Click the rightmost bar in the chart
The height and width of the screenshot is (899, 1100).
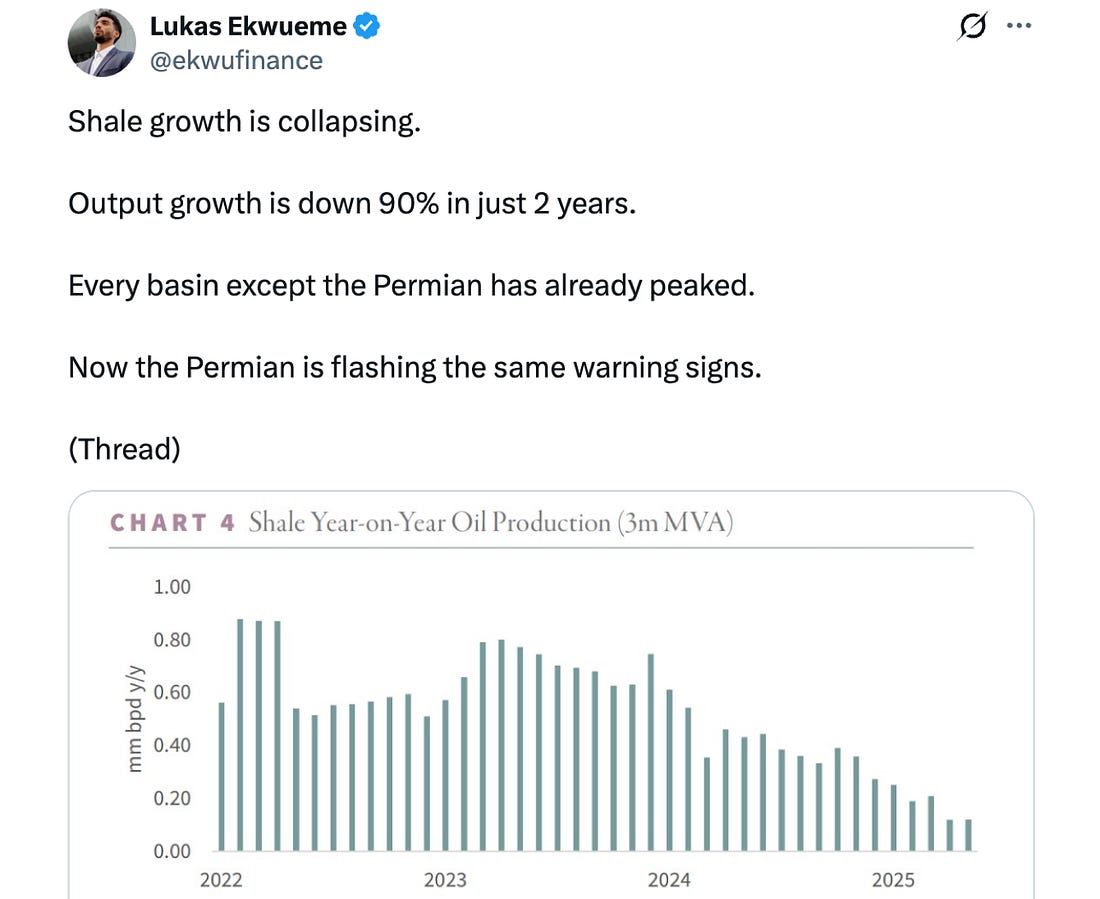click(968, 835)
